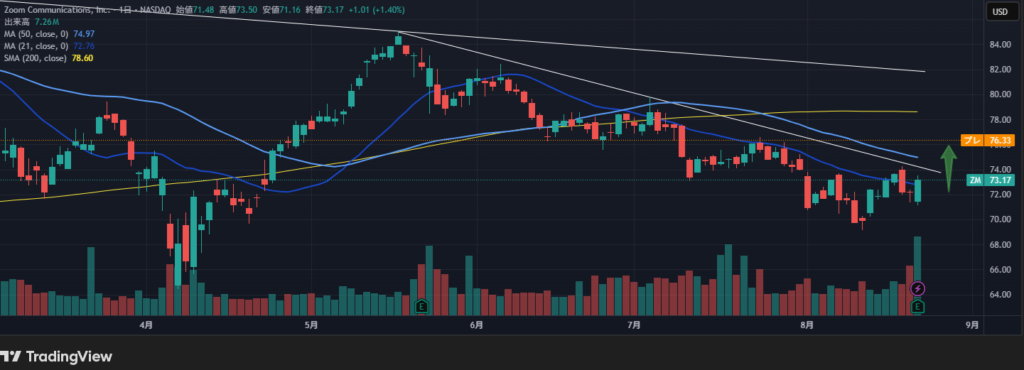The width and height of the screenshot is (1024, 370).
Task: Click the 80.00 price axis label
Action: pyautogui.click(x=1000, y=95)
